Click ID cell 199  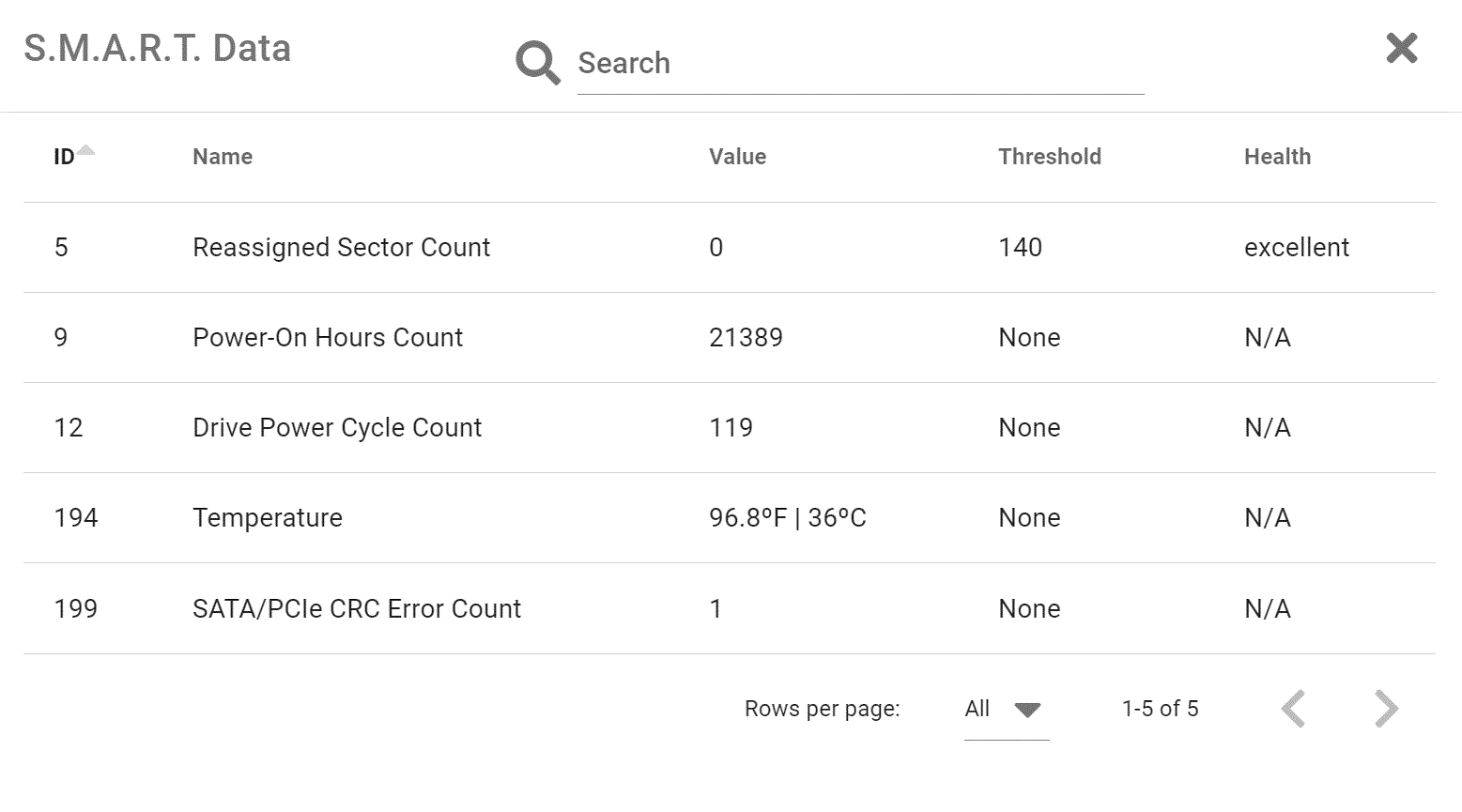[x=76, y=608]
